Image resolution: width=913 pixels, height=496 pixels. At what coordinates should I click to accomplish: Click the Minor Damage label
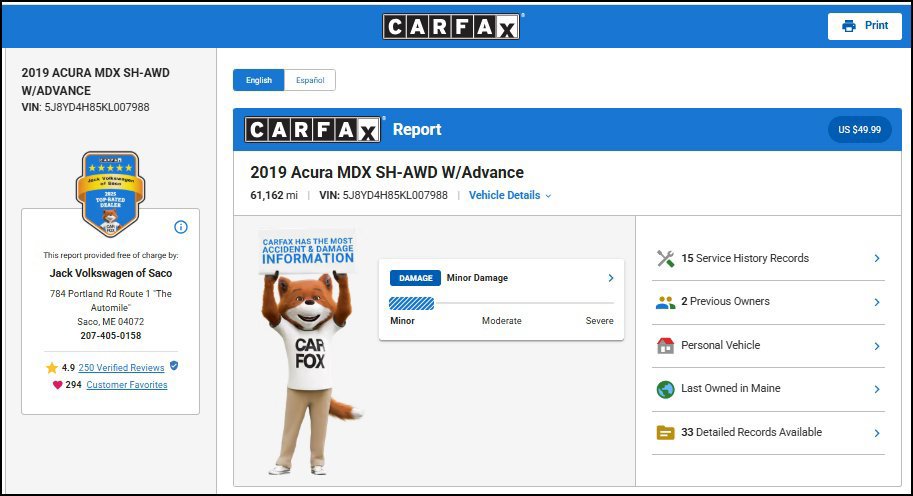click(x=477, y=278)
